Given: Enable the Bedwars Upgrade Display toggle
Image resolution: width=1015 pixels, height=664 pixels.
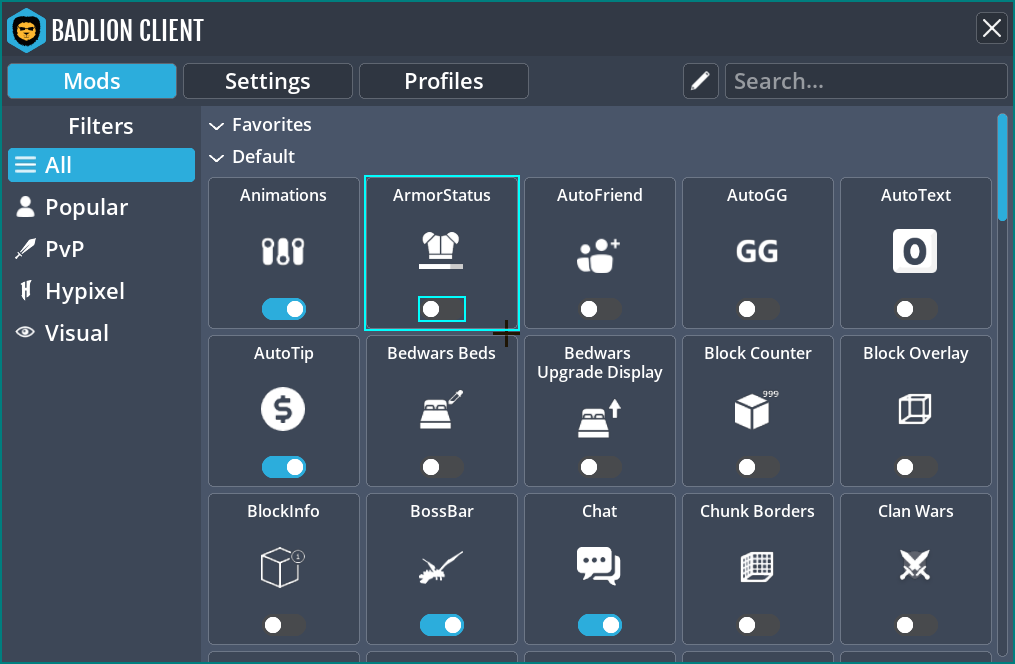Looking at the screenshot, I should pos(599,467).
